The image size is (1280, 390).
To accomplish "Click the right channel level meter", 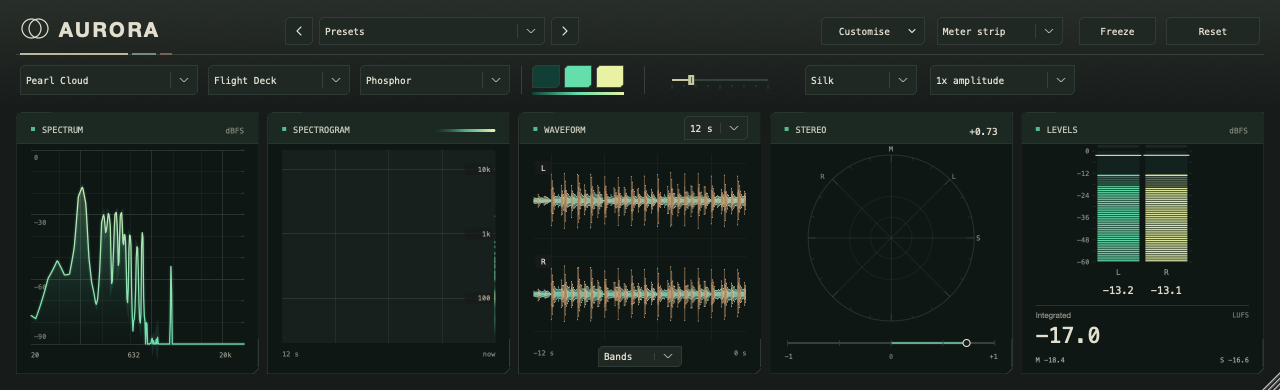I will coord(1166,205).
